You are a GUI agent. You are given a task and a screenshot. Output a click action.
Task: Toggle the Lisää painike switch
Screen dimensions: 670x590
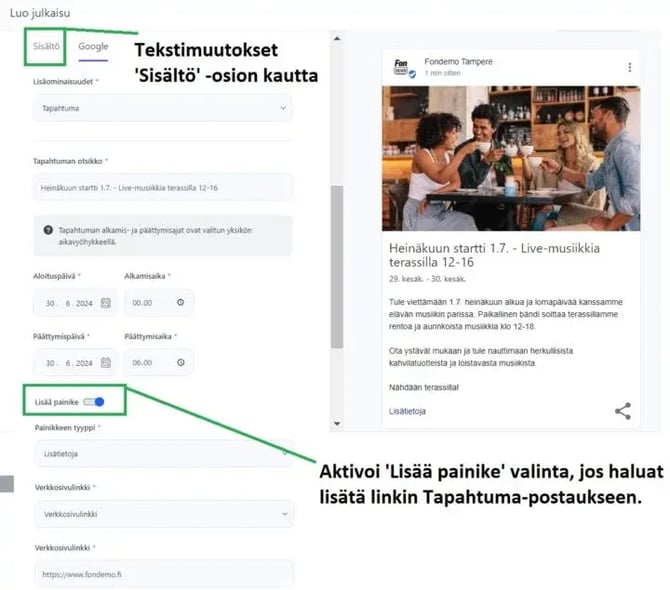click(x=94, y=402)
